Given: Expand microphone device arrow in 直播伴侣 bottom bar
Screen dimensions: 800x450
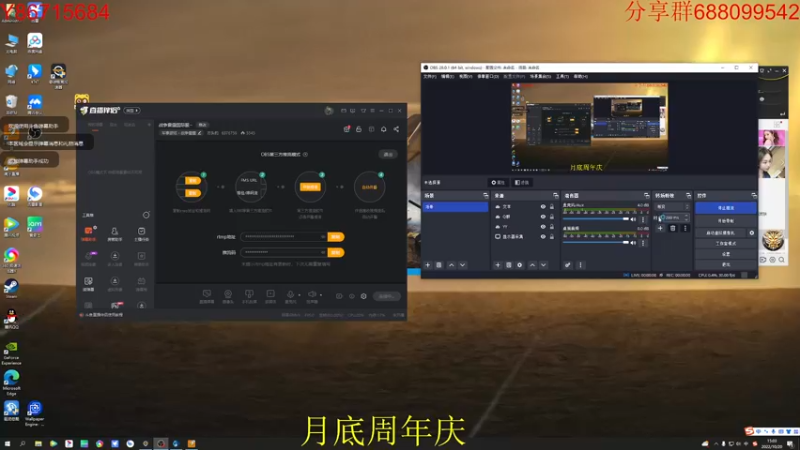Looking at the screenshot, I should 299,294.
